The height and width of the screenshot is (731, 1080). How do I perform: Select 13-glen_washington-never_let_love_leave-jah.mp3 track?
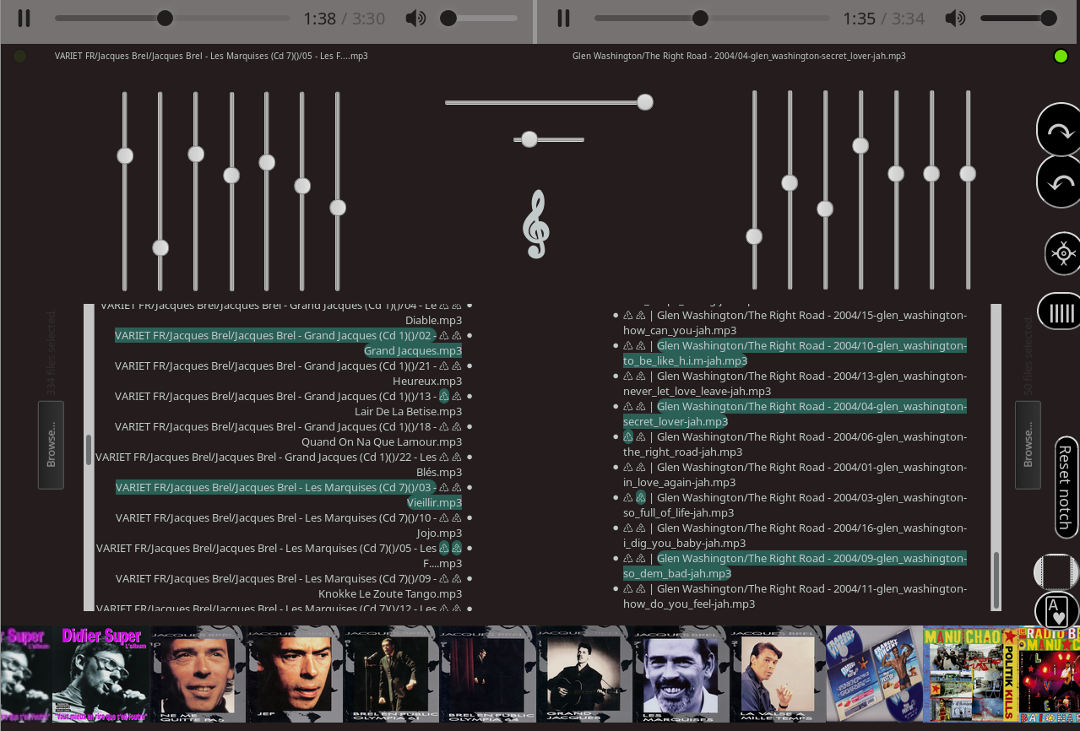coord(795,384)
